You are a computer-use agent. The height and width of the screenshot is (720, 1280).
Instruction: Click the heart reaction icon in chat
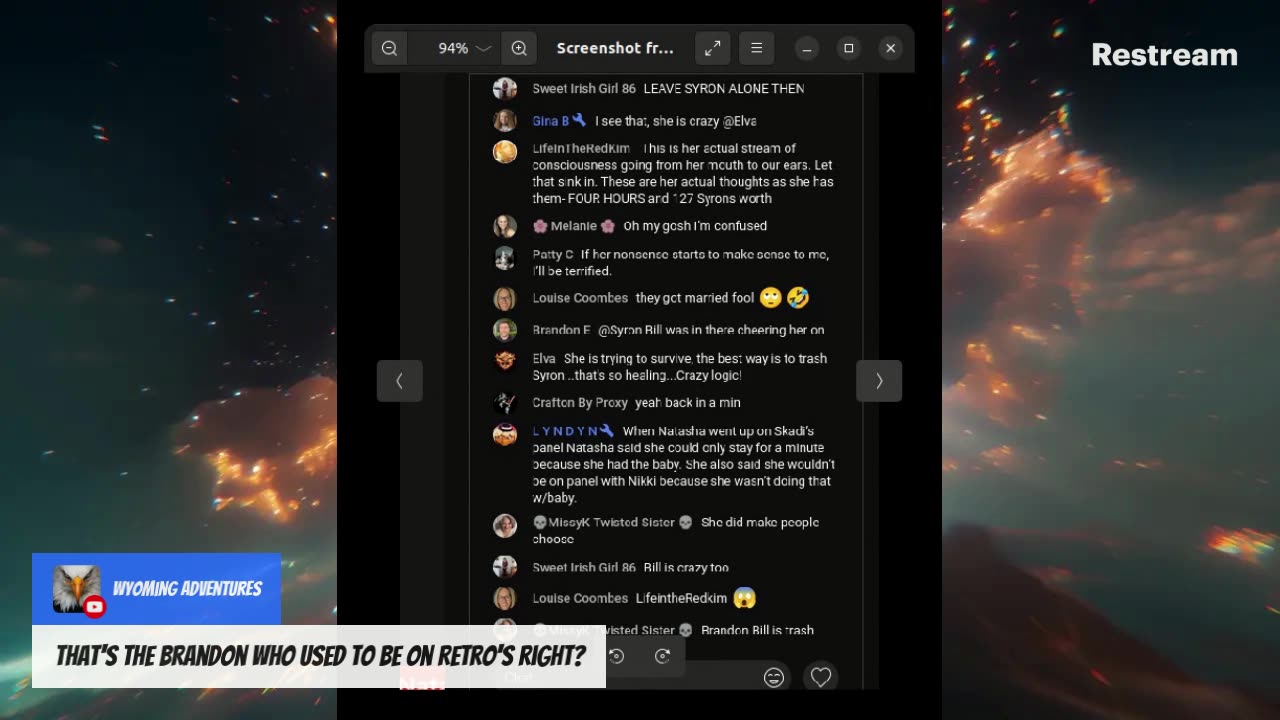pos(821,677)
